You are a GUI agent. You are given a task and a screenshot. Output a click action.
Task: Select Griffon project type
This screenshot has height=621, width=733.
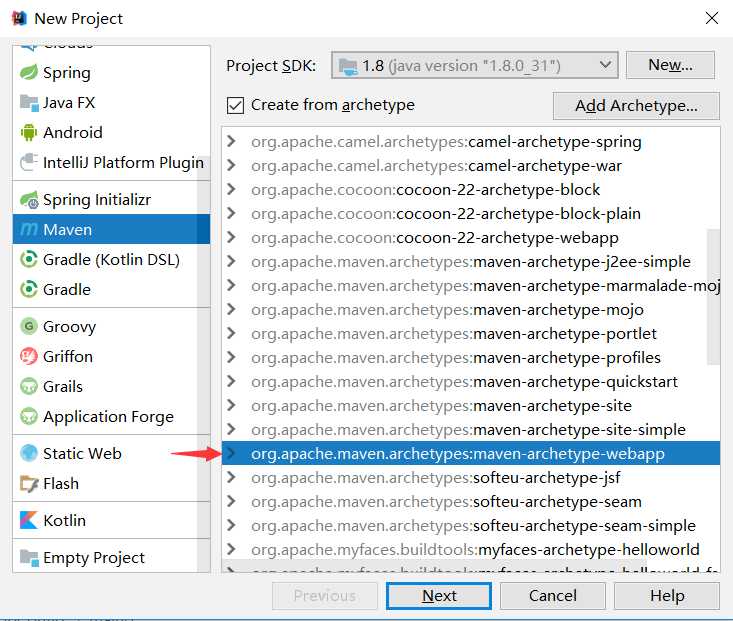tap(111, 356)
